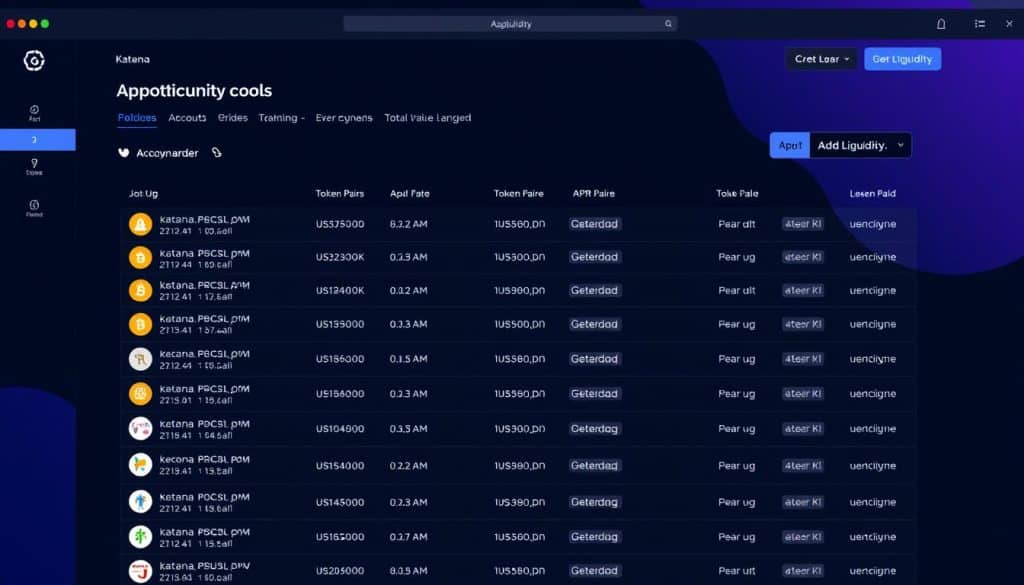Click the Jot Ug column header

click(143, 194)
